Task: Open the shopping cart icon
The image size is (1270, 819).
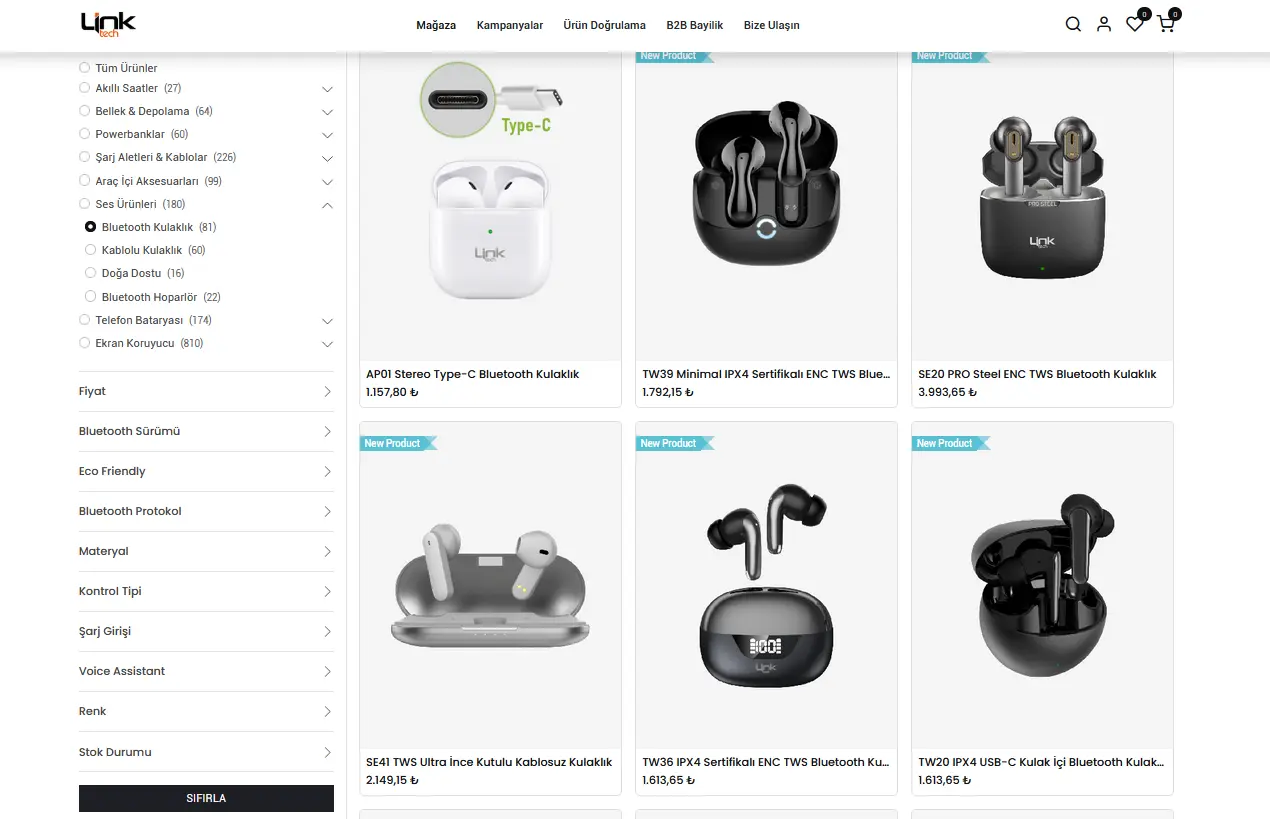Action: 1166,24
